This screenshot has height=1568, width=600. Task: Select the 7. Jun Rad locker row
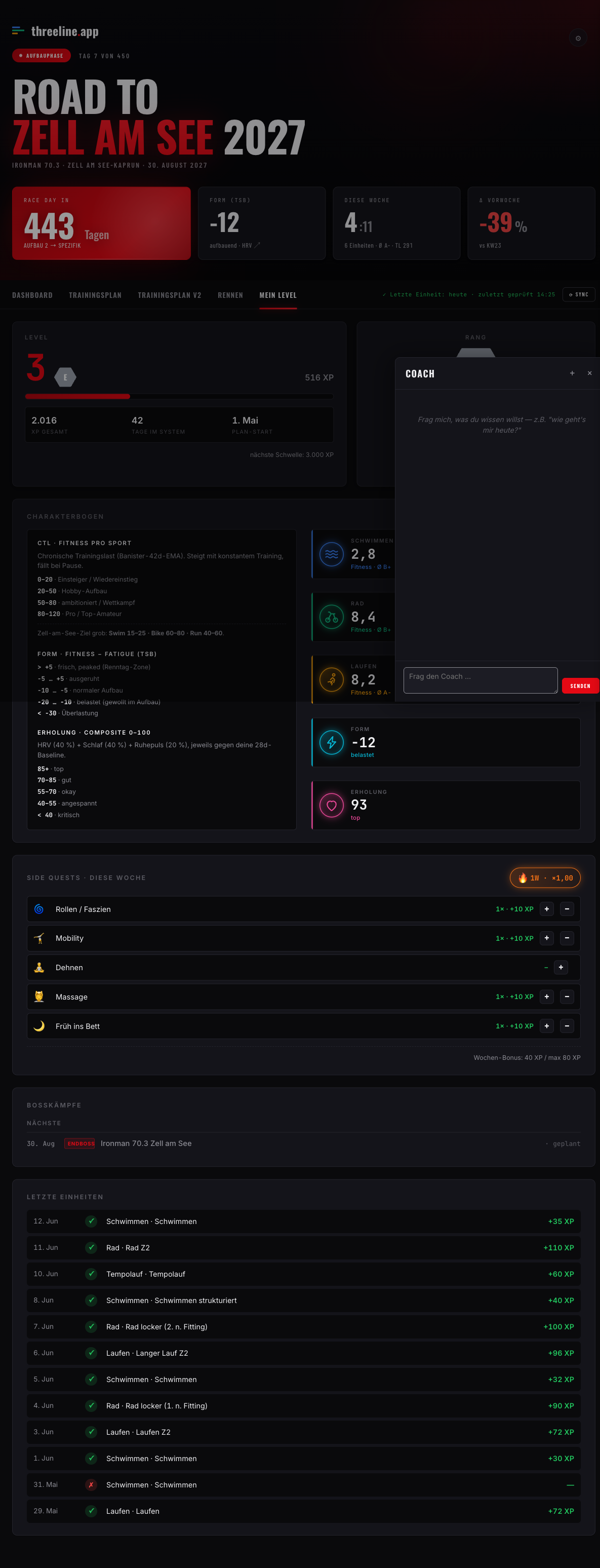(303, 1326)
